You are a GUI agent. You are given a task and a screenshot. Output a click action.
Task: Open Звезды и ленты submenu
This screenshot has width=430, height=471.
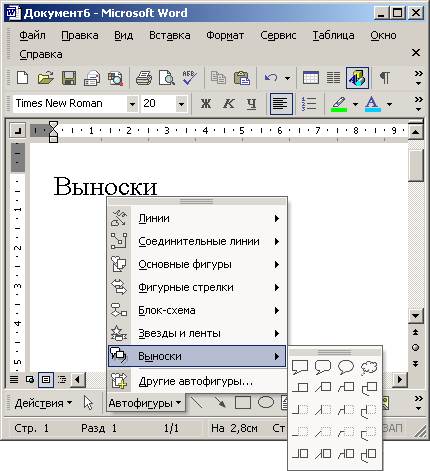coord(197,333)
